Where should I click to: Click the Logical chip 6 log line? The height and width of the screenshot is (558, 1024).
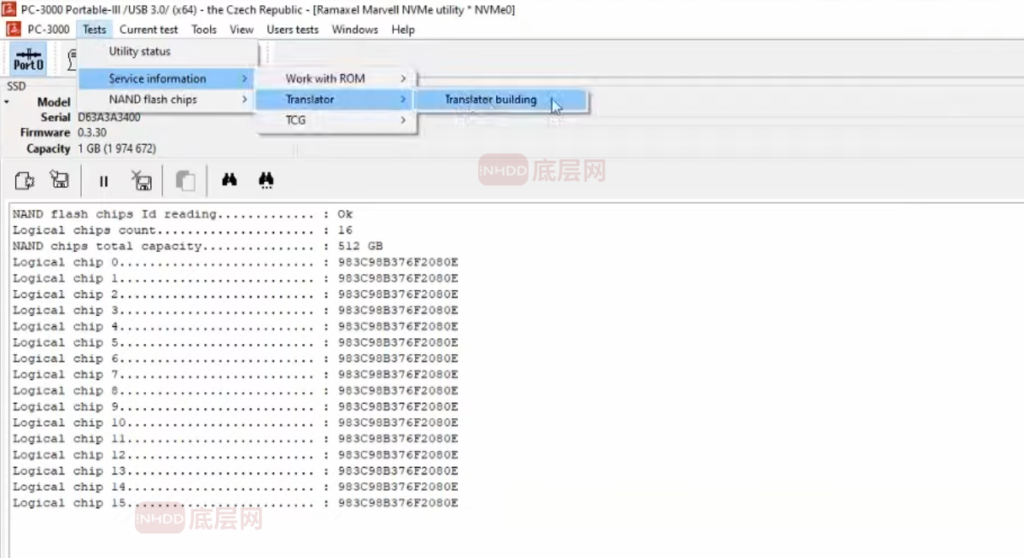click(x=235, y=359)
